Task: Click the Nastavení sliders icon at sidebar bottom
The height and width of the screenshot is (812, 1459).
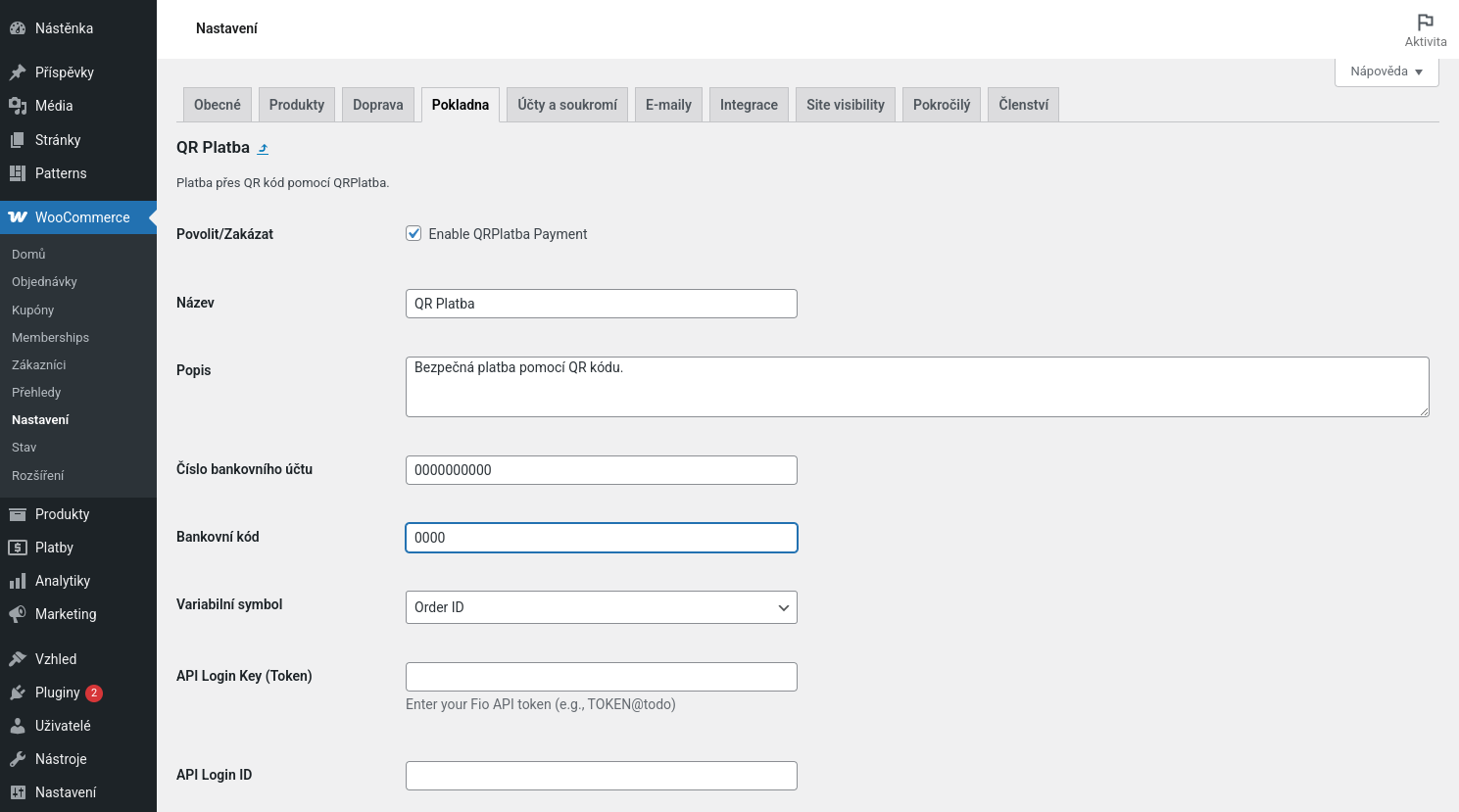Action: [x=18, y=792]
